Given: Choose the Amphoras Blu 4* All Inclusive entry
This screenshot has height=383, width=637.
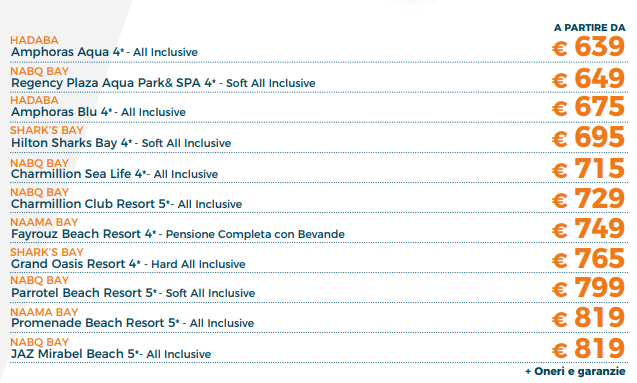Looking at the screenshot, I should click(x=98, y=112).
